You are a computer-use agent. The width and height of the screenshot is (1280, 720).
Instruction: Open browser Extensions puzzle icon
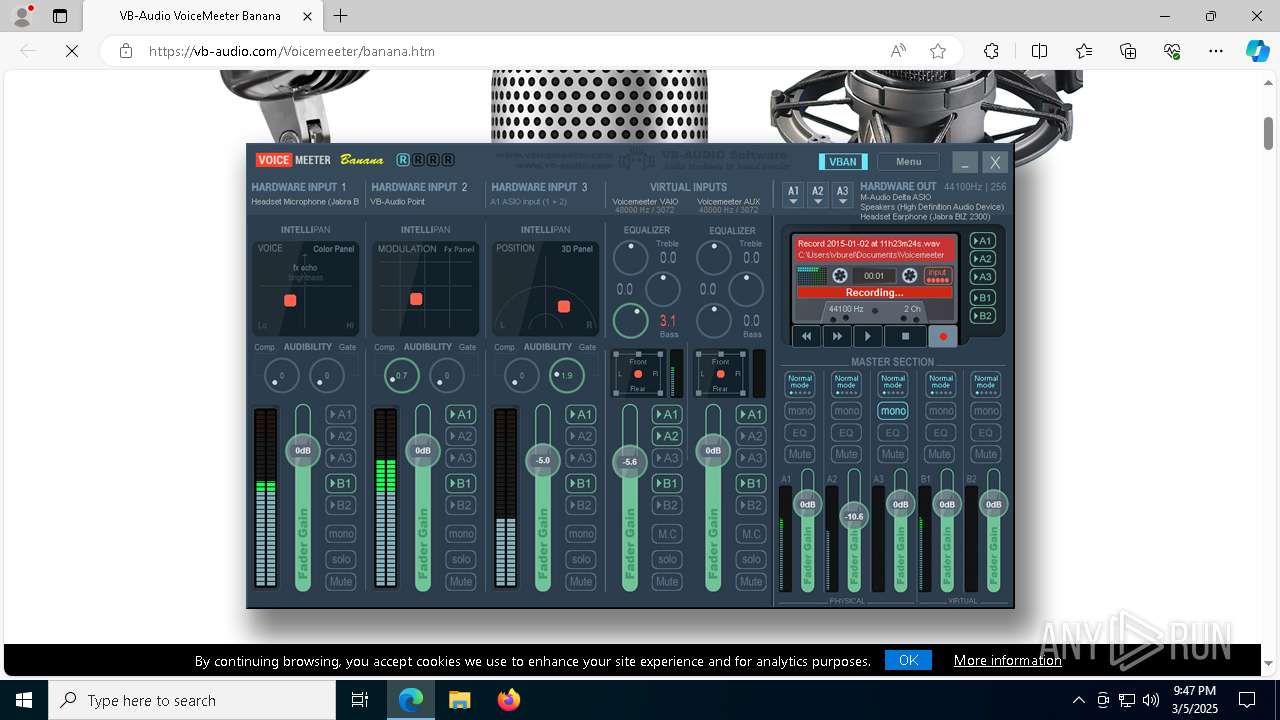point(991,51)
